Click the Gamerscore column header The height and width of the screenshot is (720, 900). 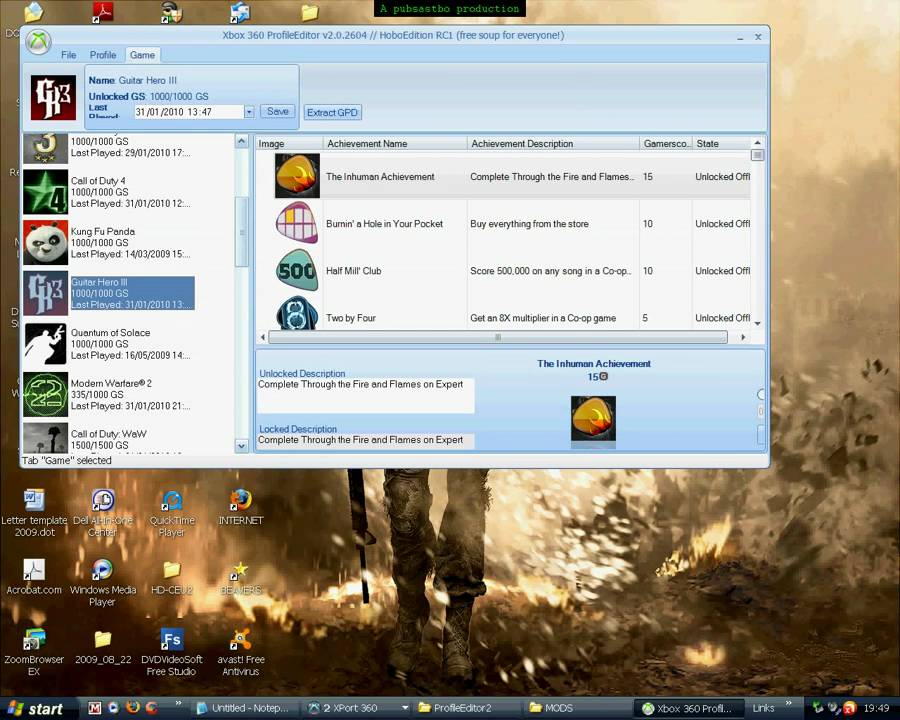(666, 144)
